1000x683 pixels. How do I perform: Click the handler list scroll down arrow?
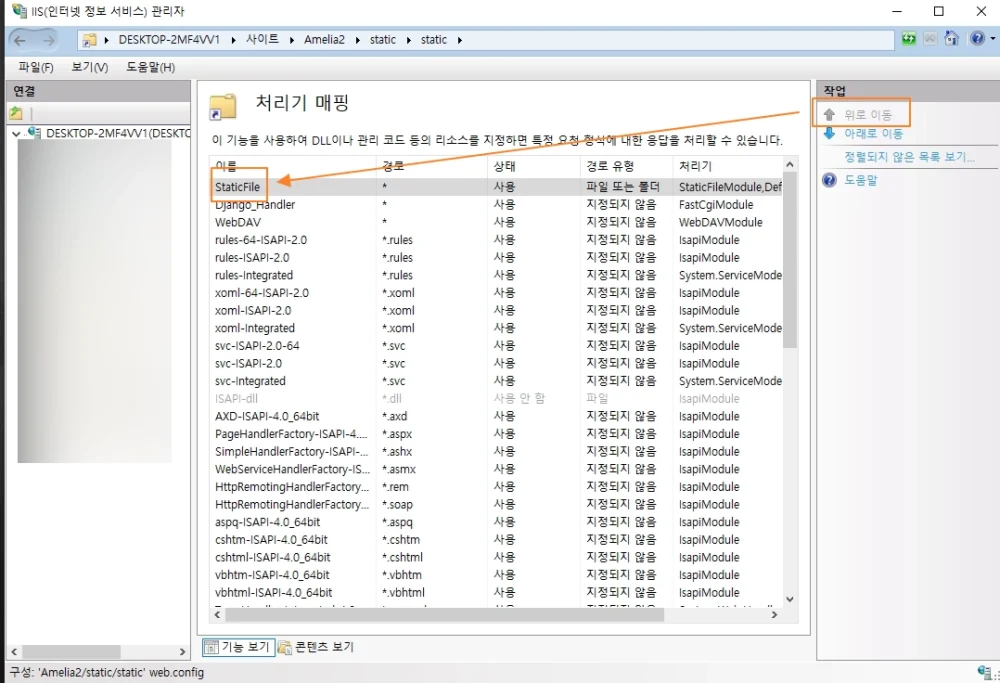(x=790, y=599)
